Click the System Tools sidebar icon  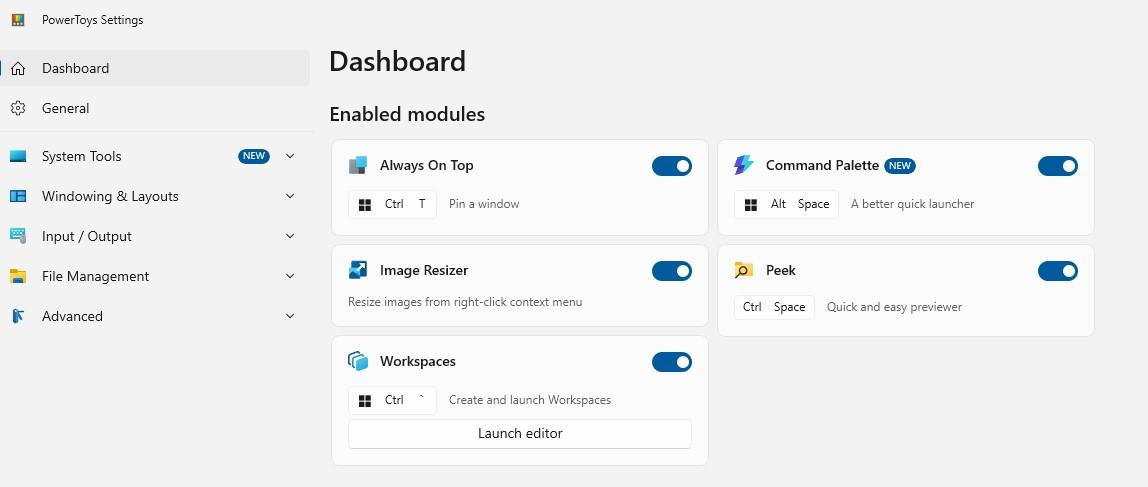pos(18,156)
